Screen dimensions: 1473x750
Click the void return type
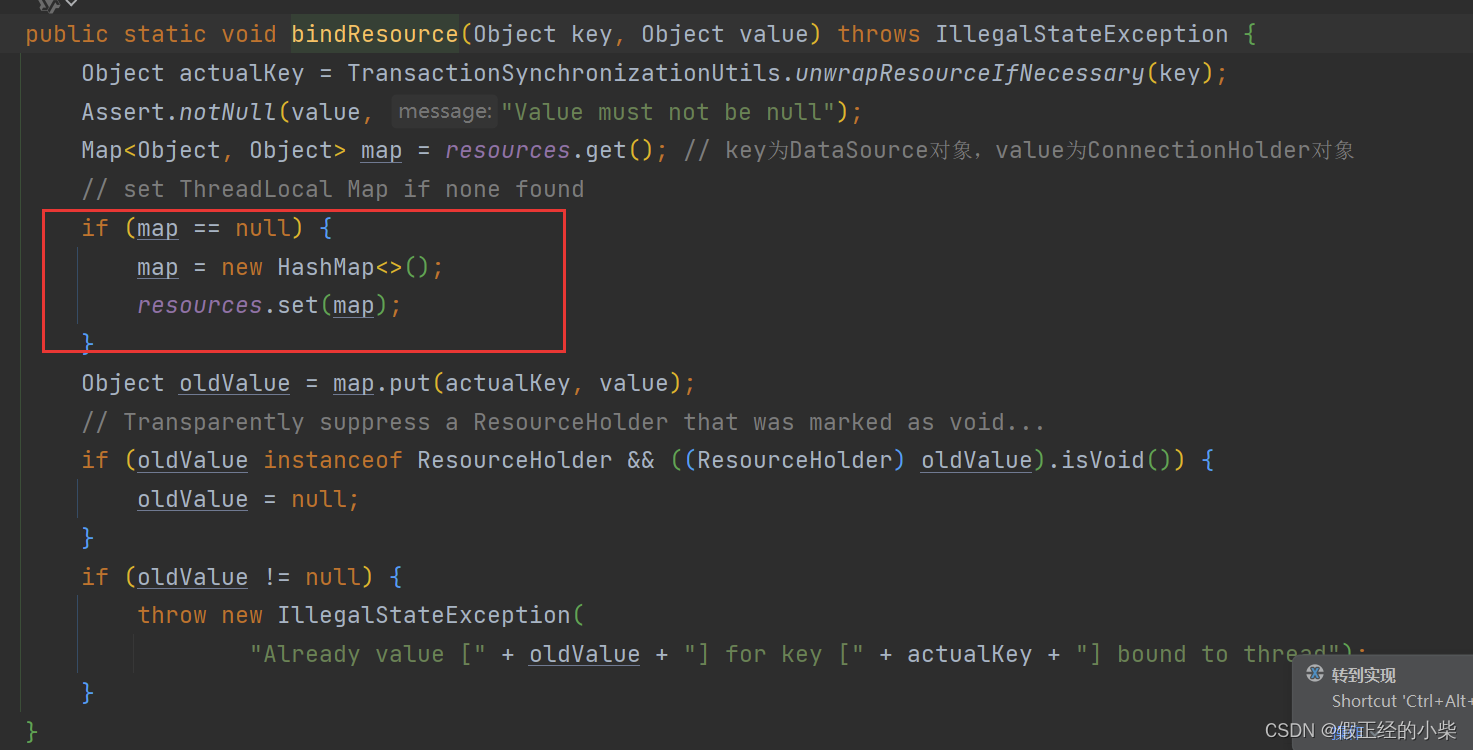coord(249,34)
